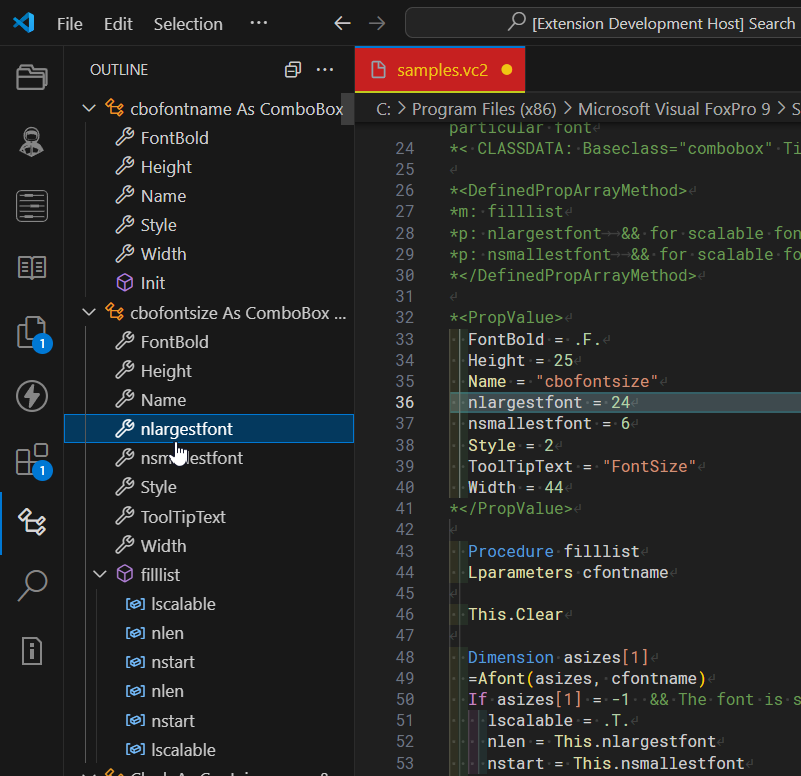
Task: Select FontBold under cbofontsize
Action: click(x=209, y=342)
